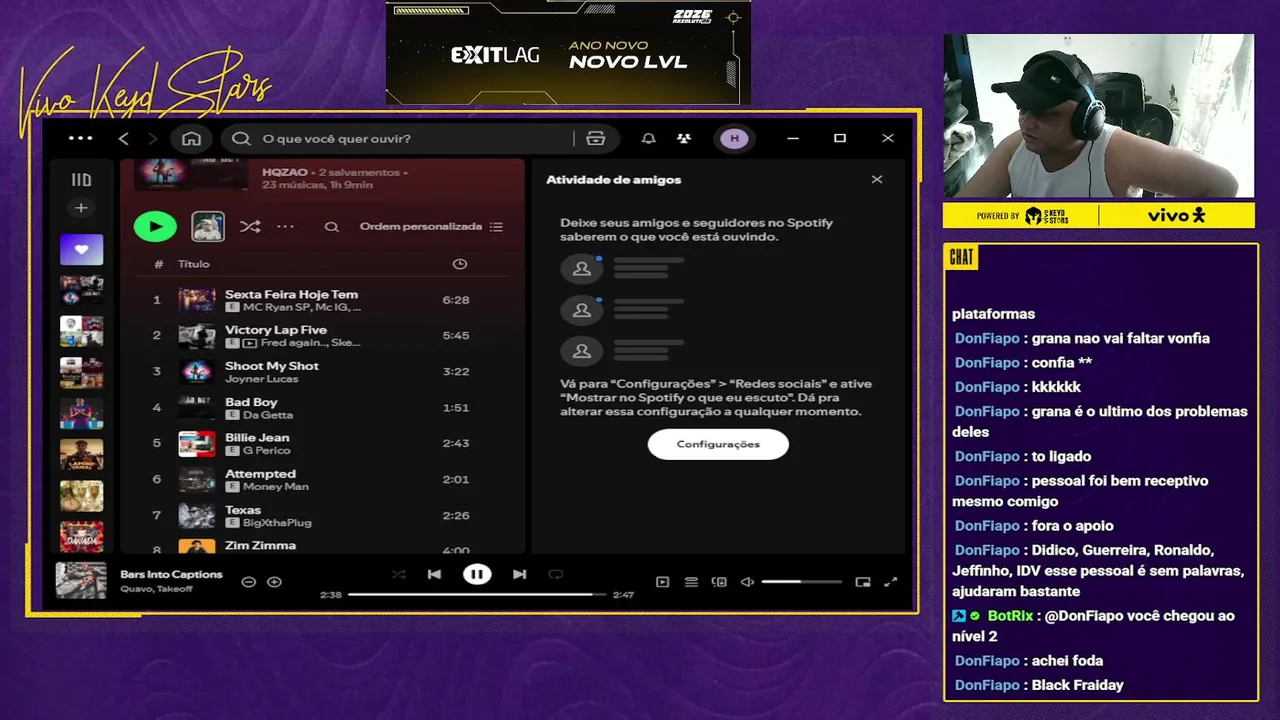Play the HQZAO playlist with green button
The height and width of the screenshot is (720, 1280).
[x=155, y=226]
